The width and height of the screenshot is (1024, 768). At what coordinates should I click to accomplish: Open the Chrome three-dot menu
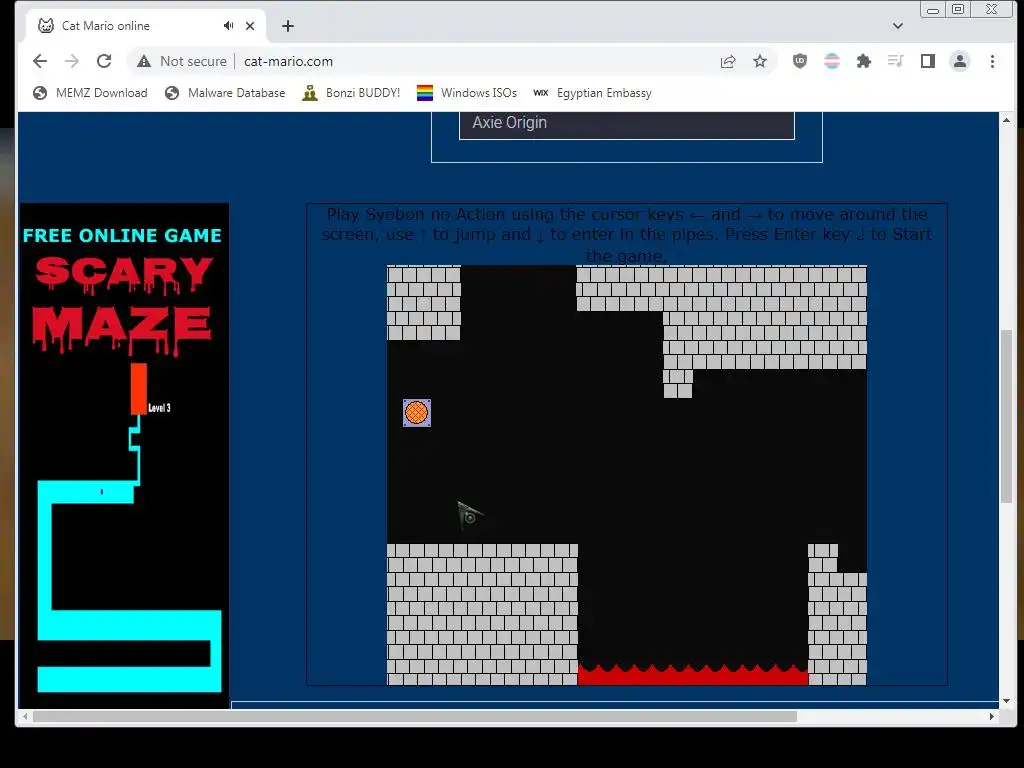point(992,61)
